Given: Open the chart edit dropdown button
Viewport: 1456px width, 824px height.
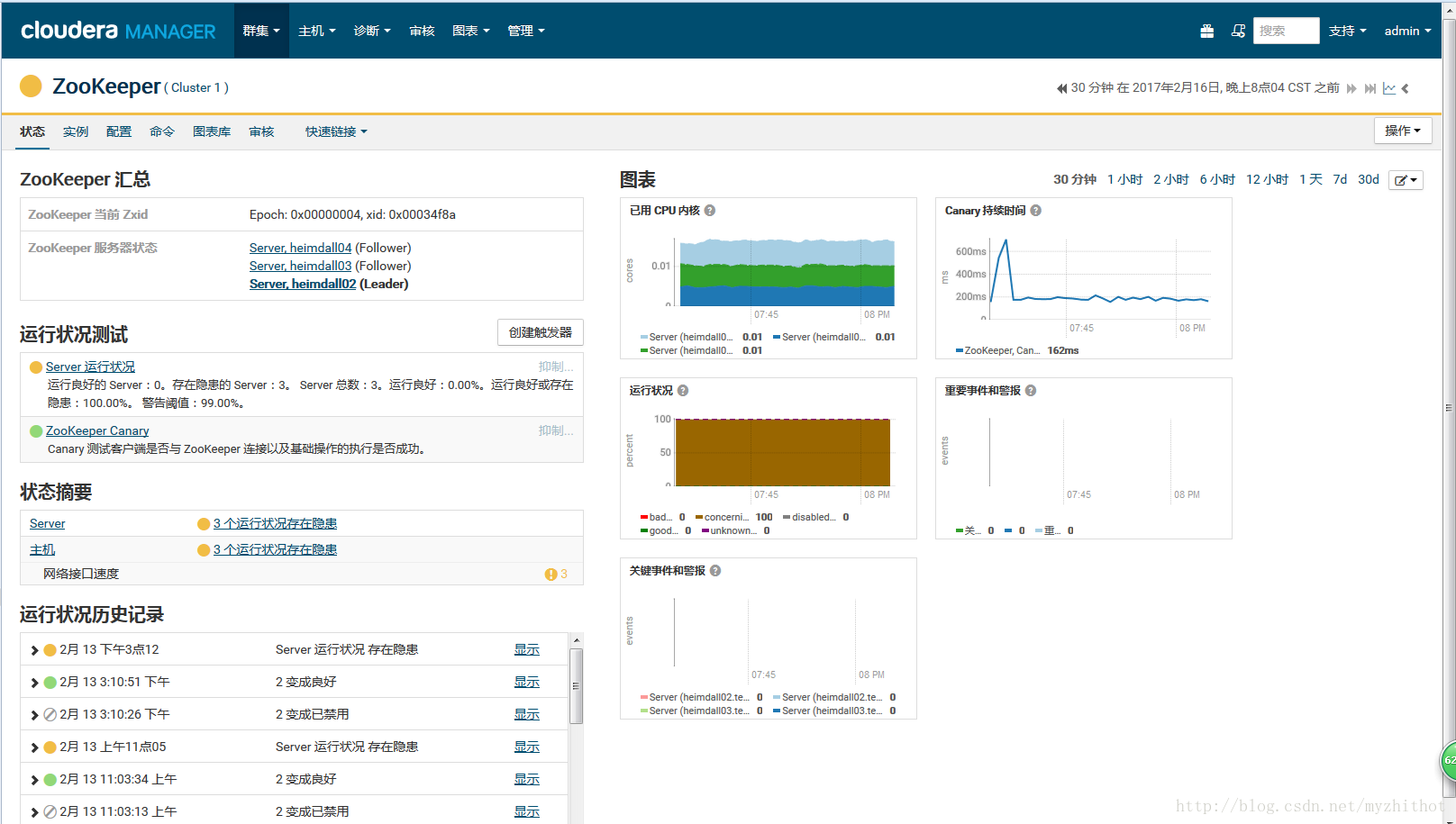Looking at the screenshot, I should click(1406, 180).
